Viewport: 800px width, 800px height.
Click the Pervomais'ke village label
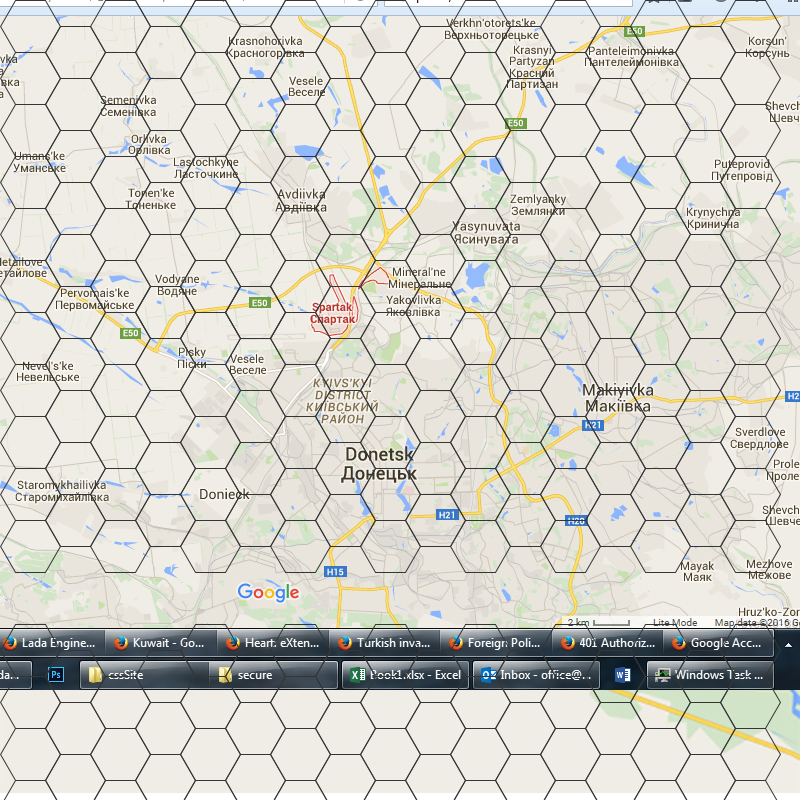point(94,299)
